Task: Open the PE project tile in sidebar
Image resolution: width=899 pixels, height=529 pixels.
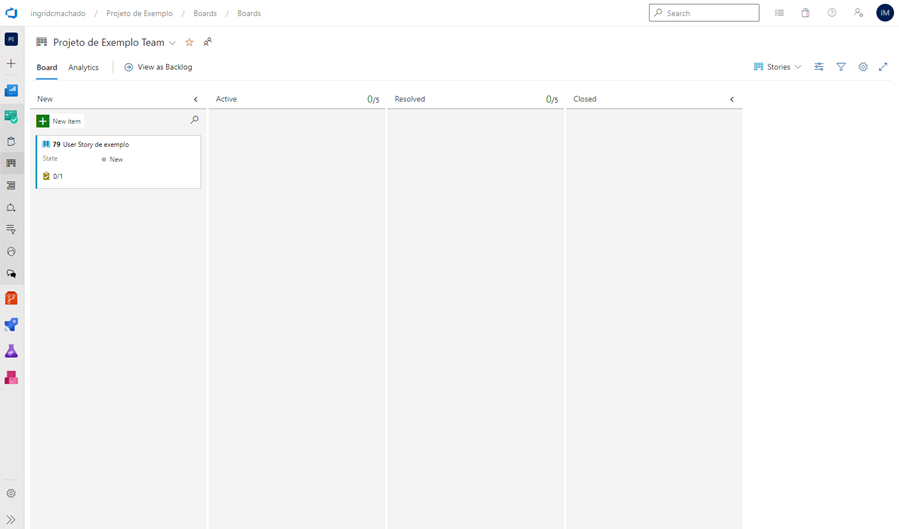Action: click(11, 40)
